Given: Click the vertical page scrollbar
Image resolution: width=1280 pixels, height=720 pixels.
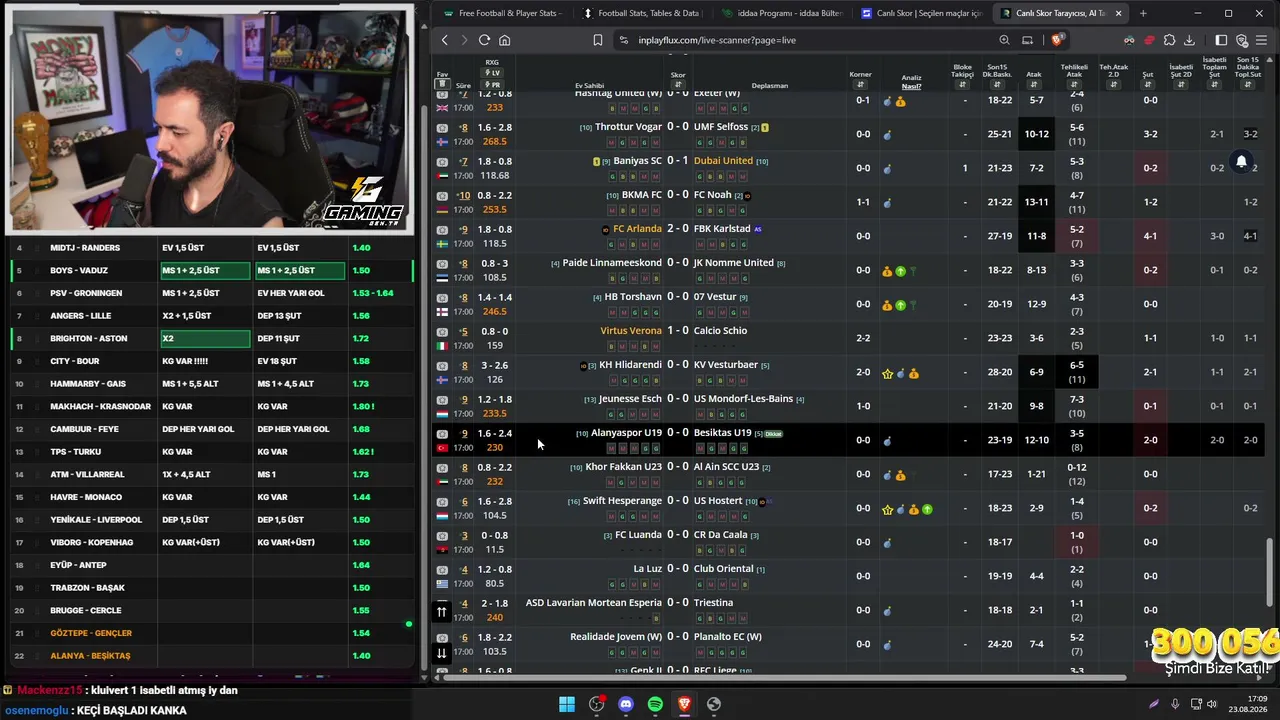Looking at the screenshot, I should [x=1271, y=570].
